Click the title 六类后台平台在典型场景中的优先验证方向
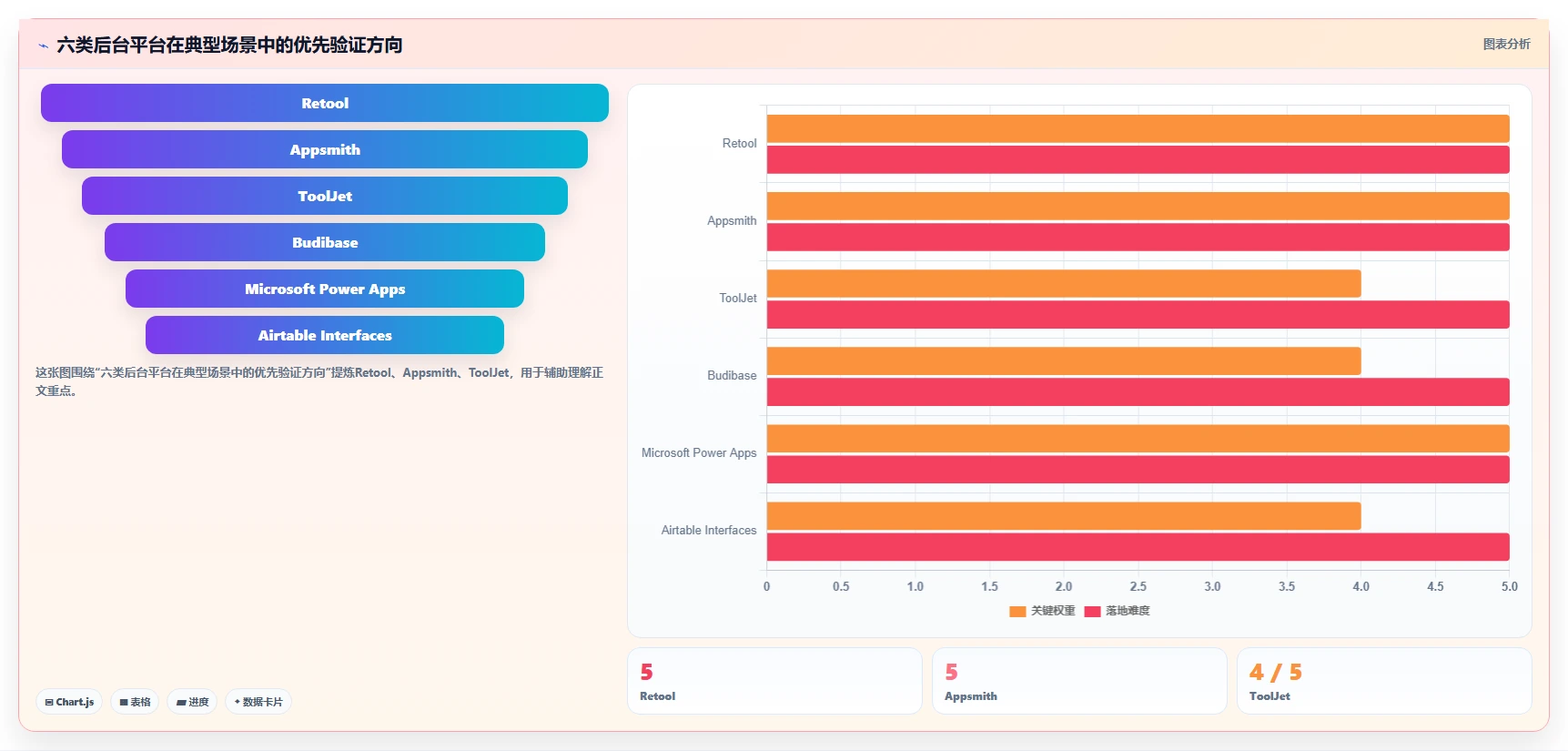The height and width of the screenshot is (751, 1568). point(229,45)
